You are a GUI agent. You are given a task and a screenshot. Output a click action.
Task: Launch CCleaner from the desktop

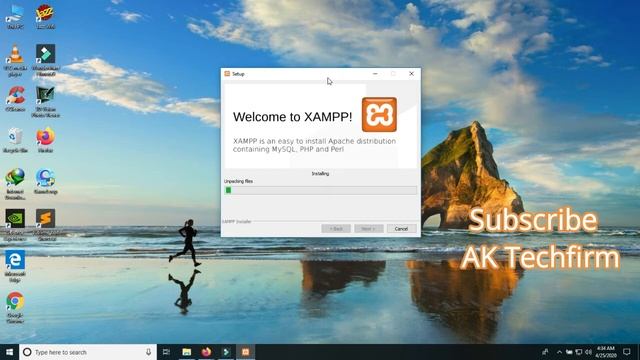(x=15, y=99)
